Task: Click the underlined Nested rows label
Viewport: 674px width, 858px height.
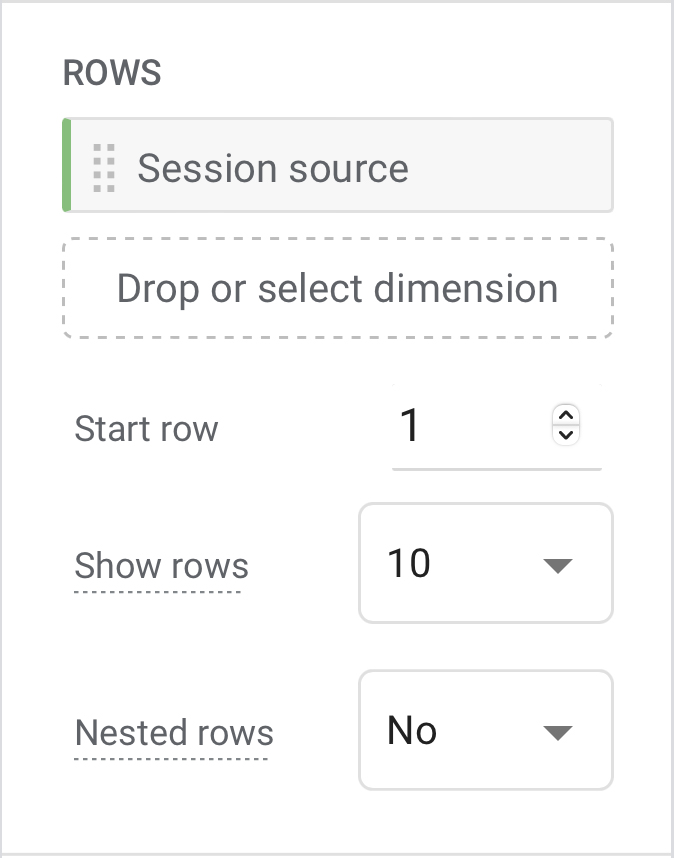Action: pyautogui.click(x=174, y=733)
